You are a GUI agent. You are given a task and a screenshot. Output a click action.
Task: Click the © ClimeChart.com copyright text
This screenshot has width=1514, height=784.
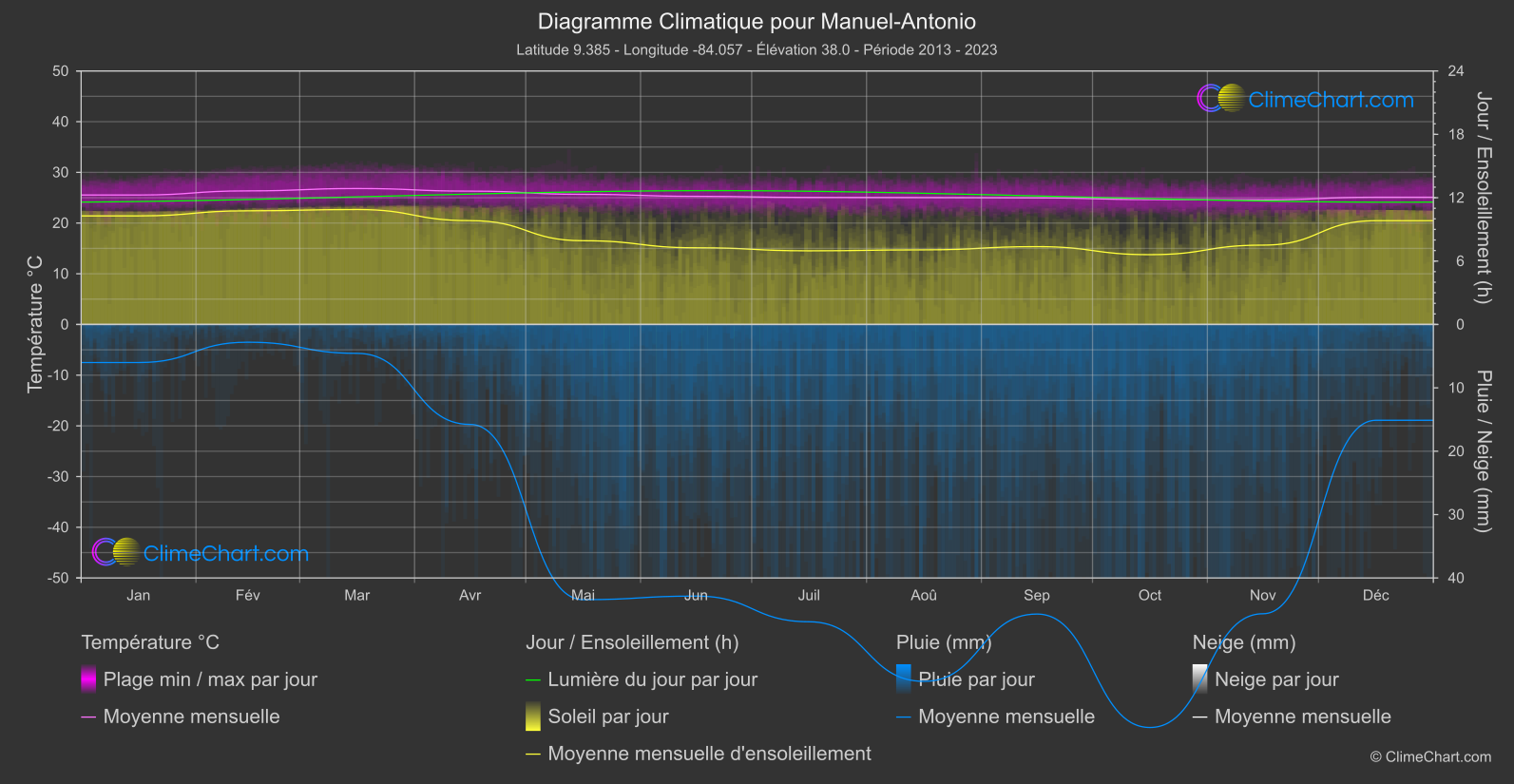pyautogui.click(x=1430, y=756)
